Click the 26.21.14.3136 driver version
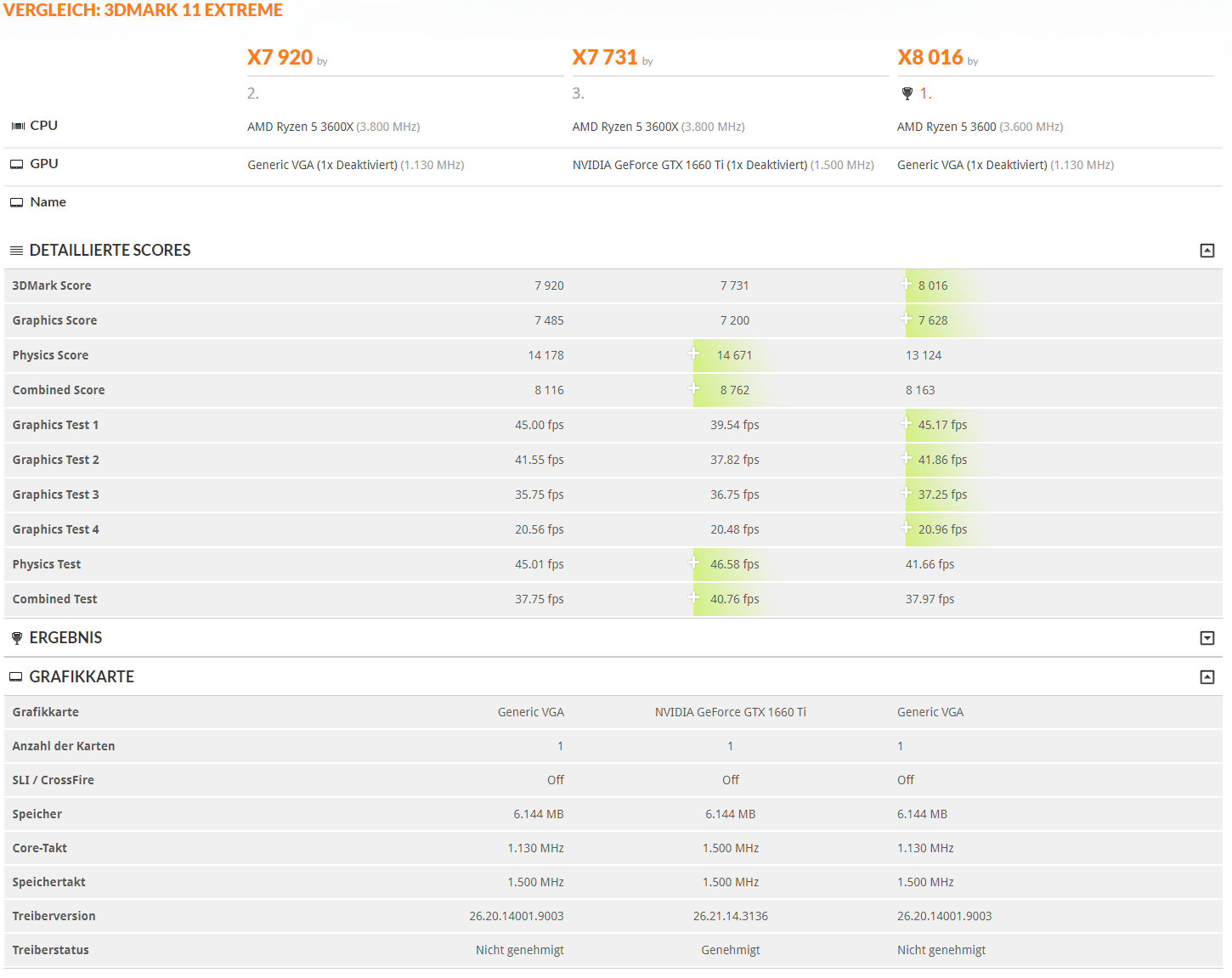Viewport: 1232px width, 978px height. coord(731,916)
